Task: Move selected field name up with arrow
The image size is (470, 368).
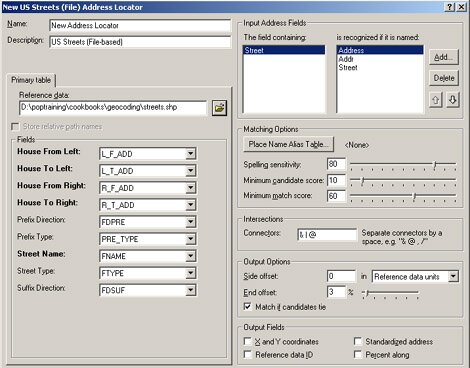Action: 436,100
